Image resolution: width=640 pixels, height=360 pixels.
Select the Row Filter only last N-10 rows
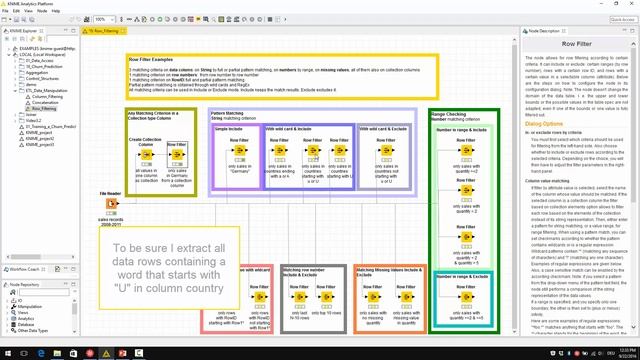(300, 297)
